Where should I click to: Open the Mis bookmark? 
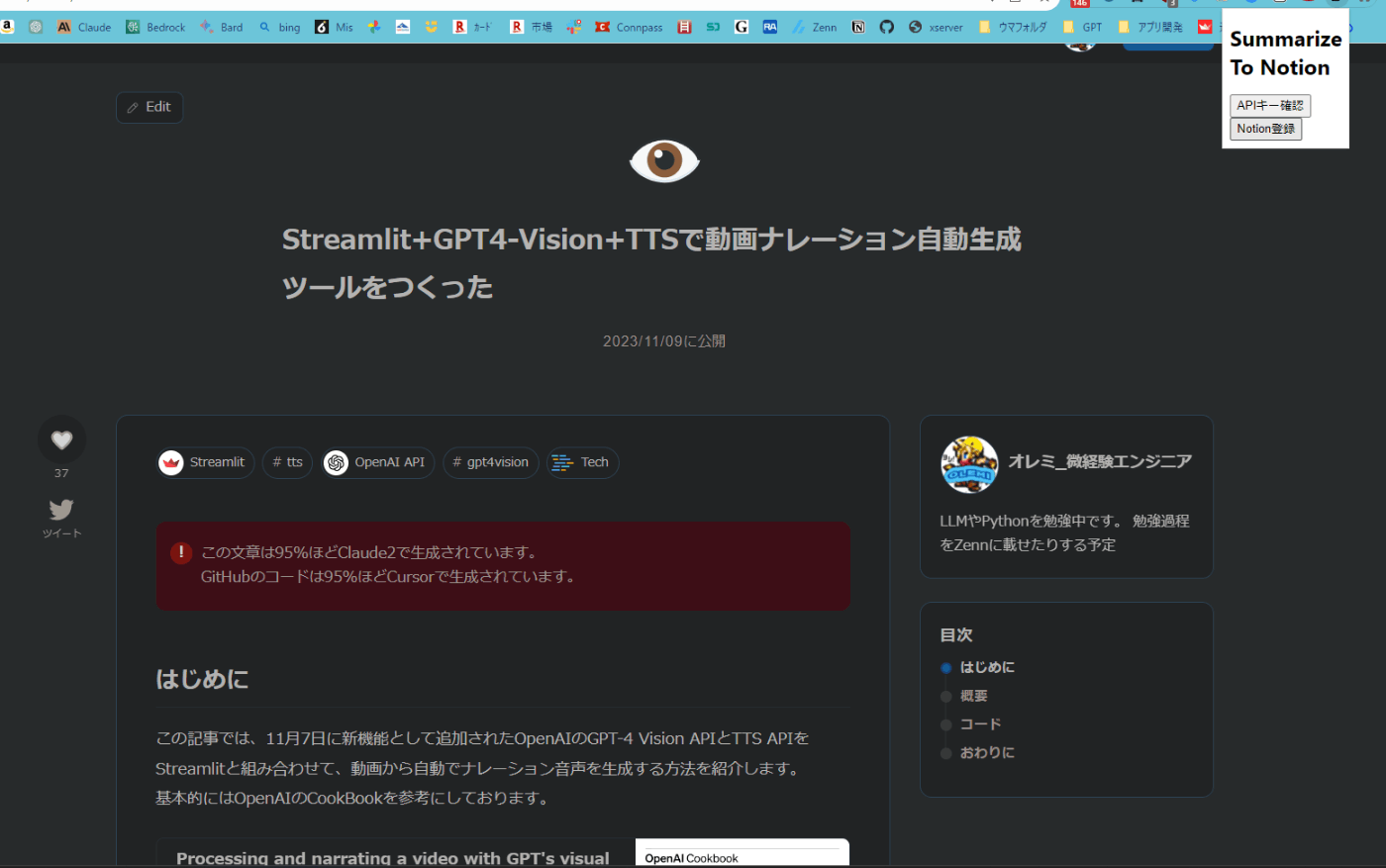tap(334, 27)
